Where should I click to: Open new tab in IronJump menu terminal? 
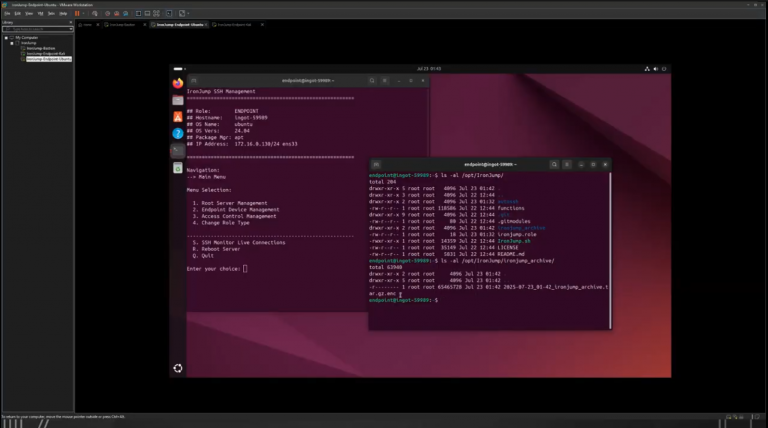(x=193, y=81)
